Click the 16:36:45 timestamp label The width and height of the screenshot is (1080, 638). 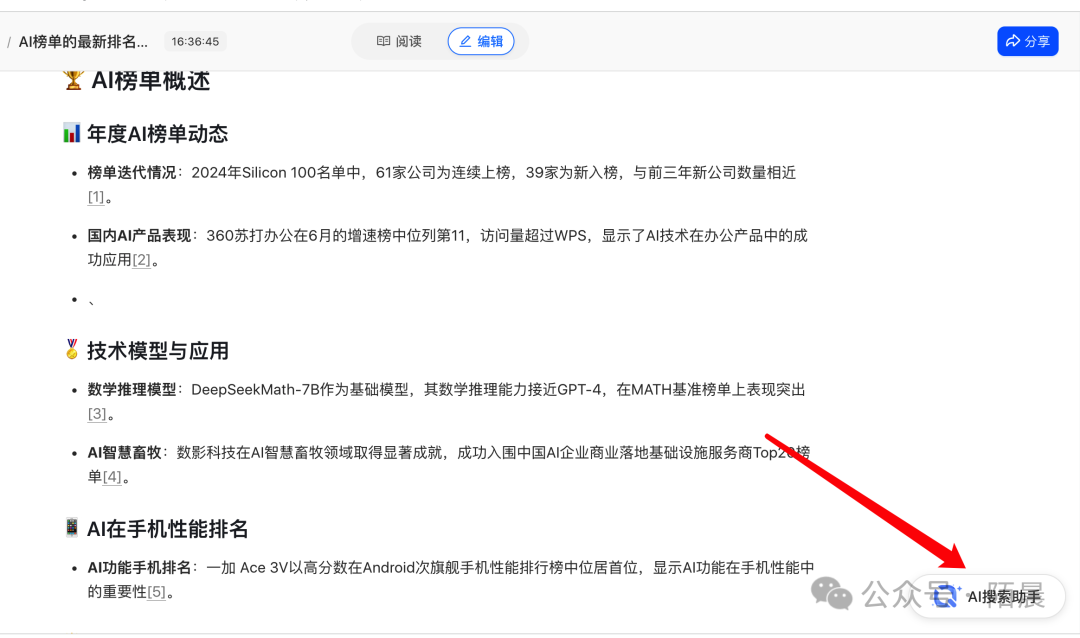click(x=195, y=41)
